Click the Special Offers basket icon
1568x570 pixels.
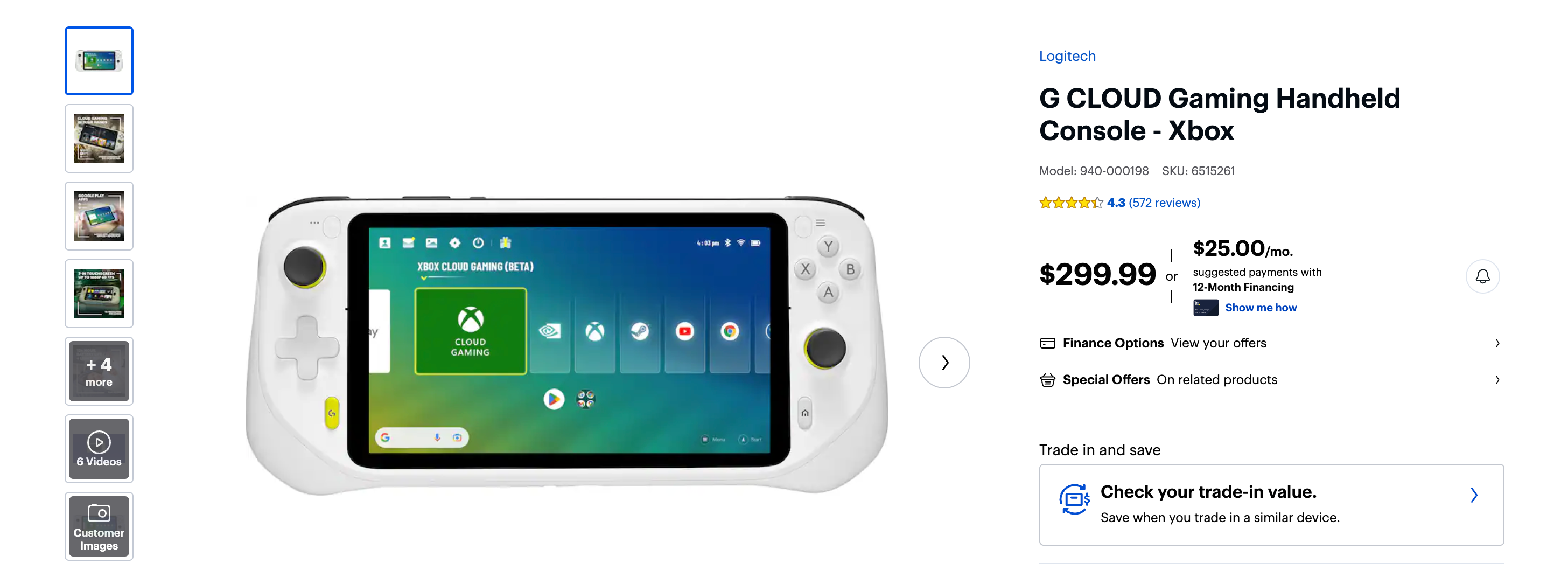(x=1047, y=380)
